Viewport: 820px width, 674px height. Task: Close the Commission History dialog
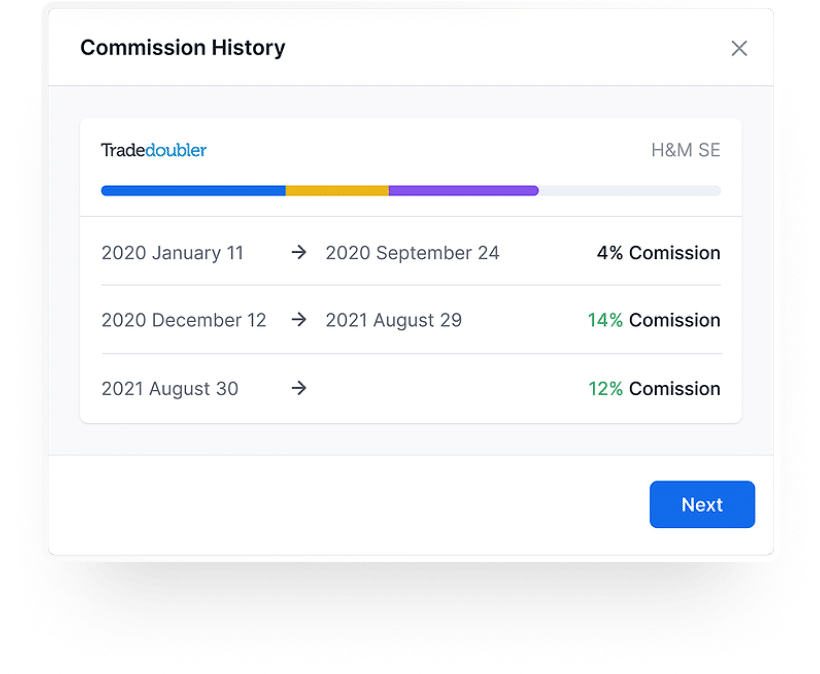click(739, 48)
